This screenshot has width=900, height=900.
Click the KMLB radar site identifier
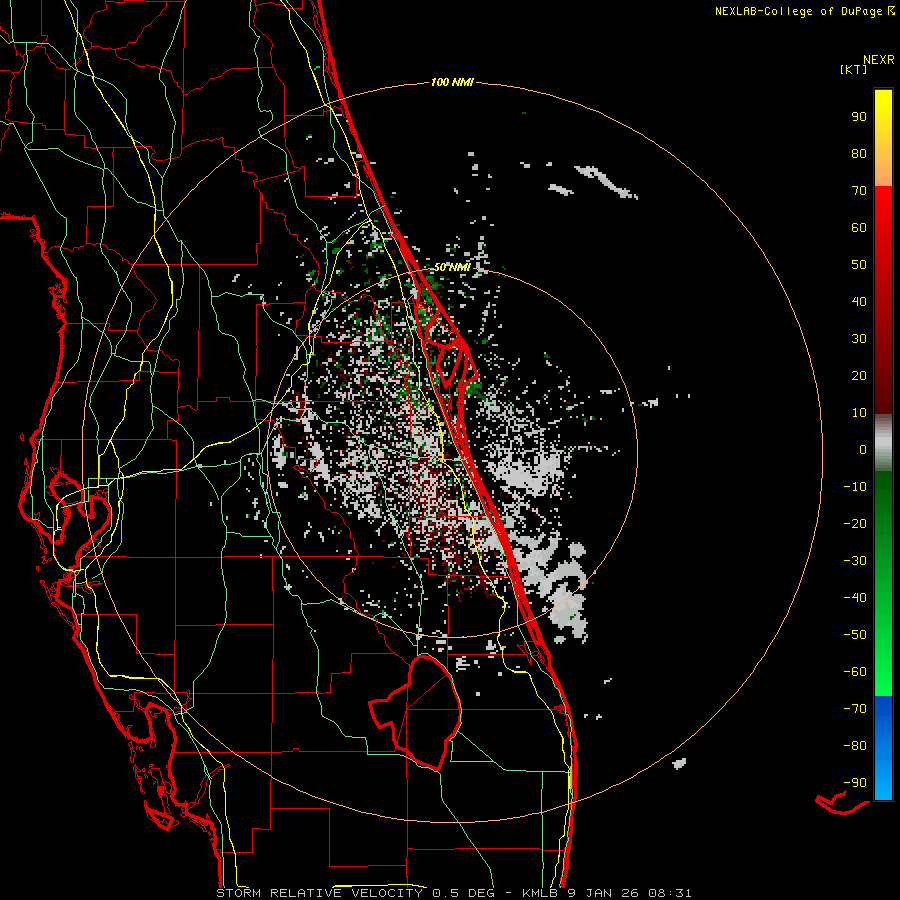point(540,893)
